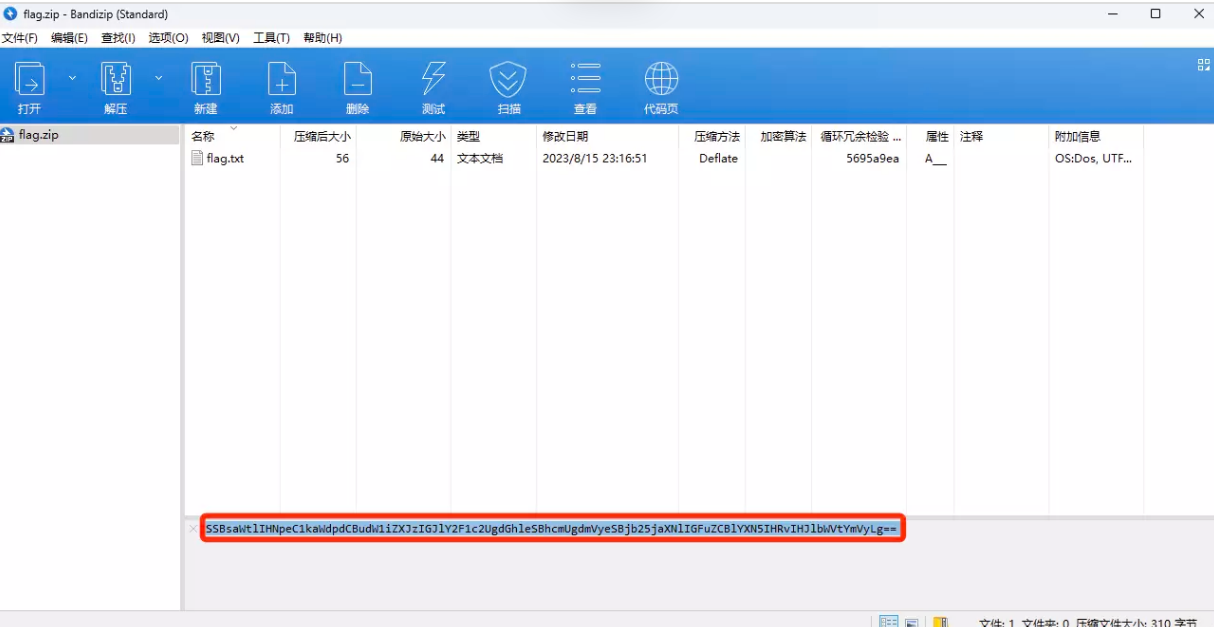Open the 选项(O) menu
Image resolution: width=1214 pixels, height=628 pixels.
pyautogui.click(x=168, y=38)
